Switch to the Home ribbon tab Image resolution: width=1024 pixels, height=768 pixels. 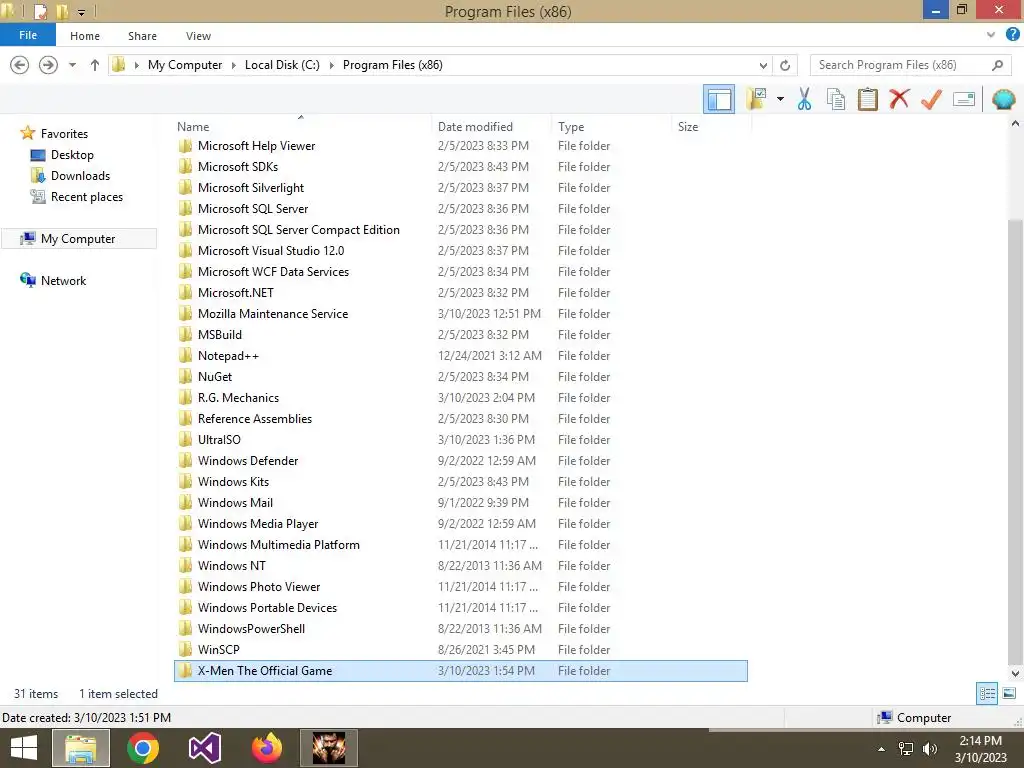[x=85, y=36]
